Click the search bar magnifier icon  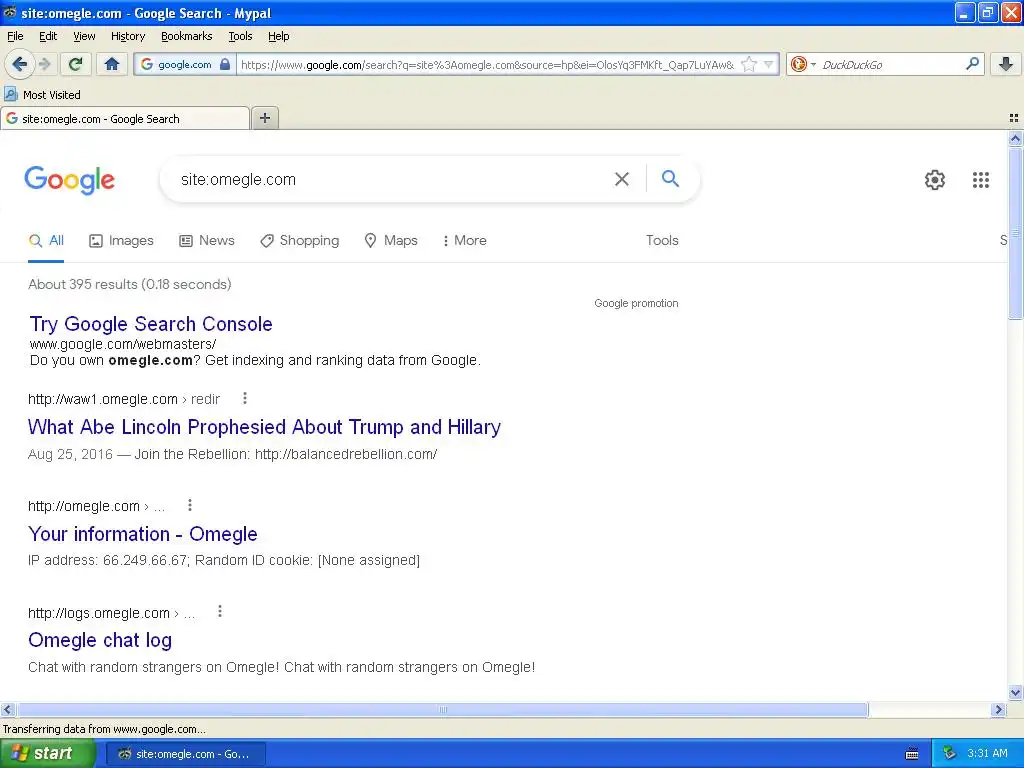click(972, 64)
